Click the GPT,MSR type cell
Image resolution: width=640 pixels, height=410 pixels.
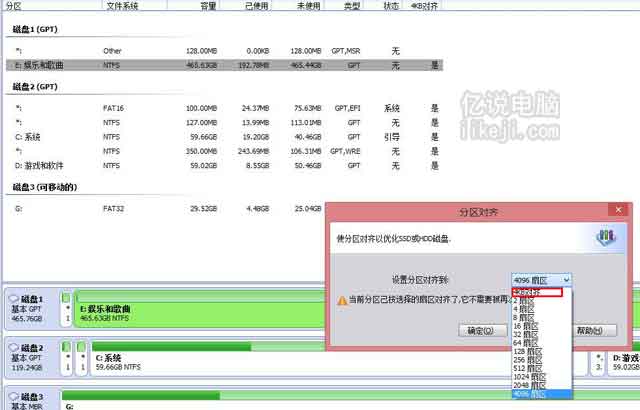pyautogui.click(x=346, y=51)
